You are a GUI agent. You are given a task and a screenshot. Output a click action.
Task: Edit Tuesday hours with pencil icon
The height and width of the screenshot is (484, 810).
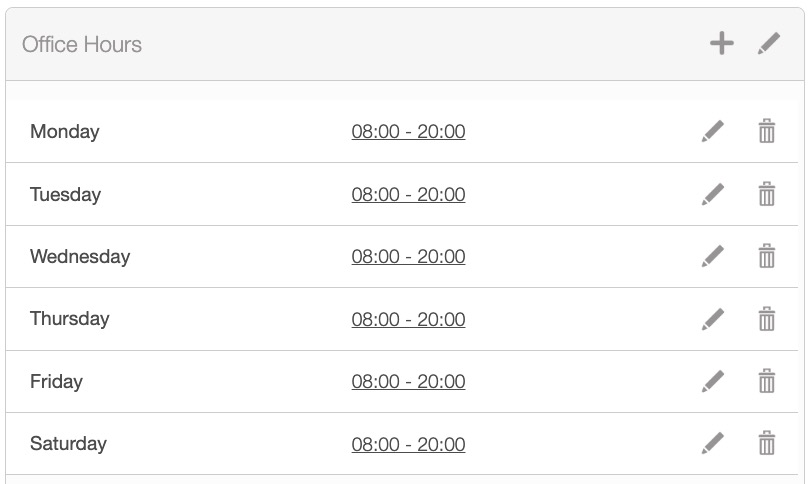712,194
